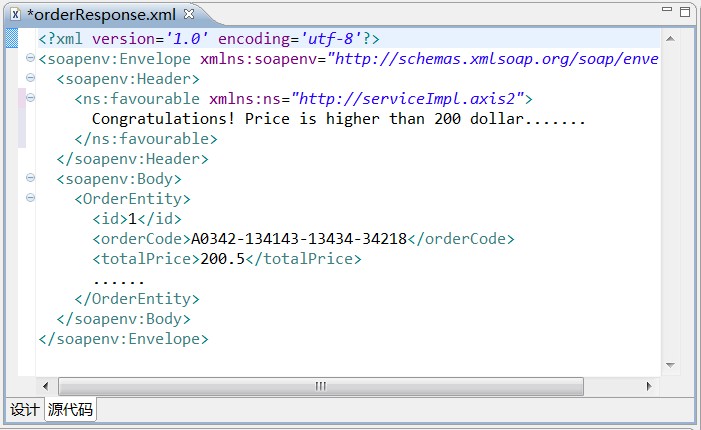Click the horizontal scrollbar right arrow

point(649,386)
